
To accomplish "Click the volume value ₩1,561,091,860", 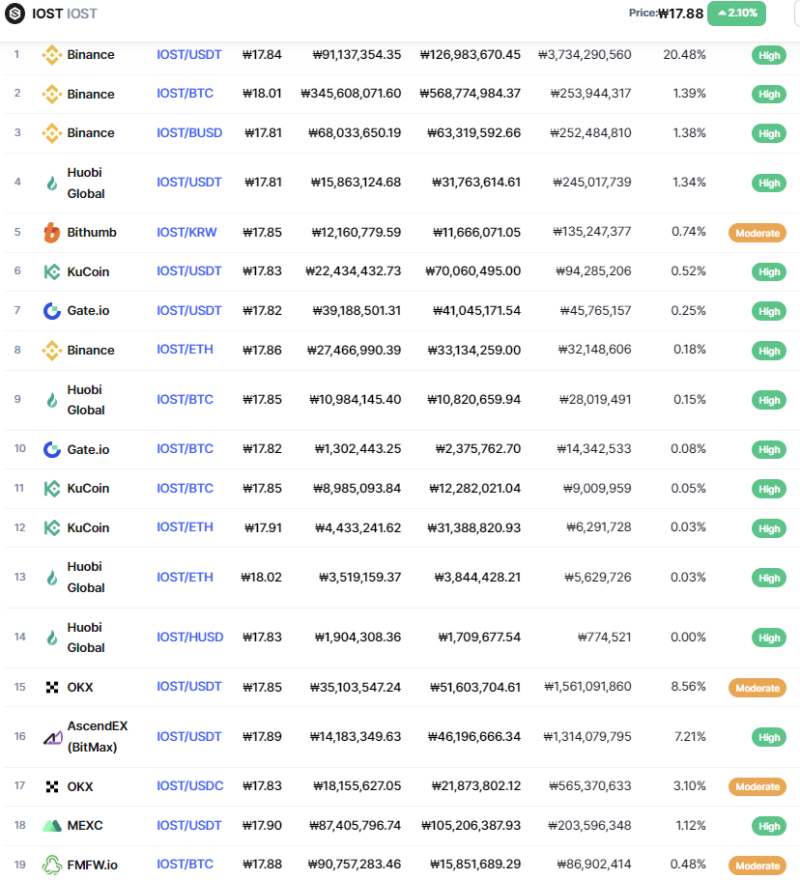I will tap(588, 686).
